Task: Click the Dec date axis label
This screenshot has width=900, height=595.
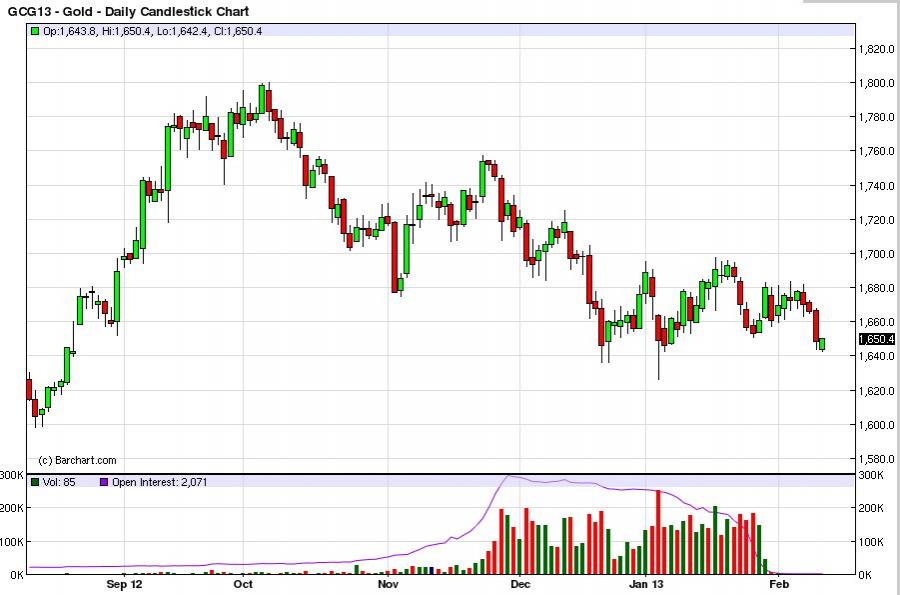Action: (x=520, y=584)
